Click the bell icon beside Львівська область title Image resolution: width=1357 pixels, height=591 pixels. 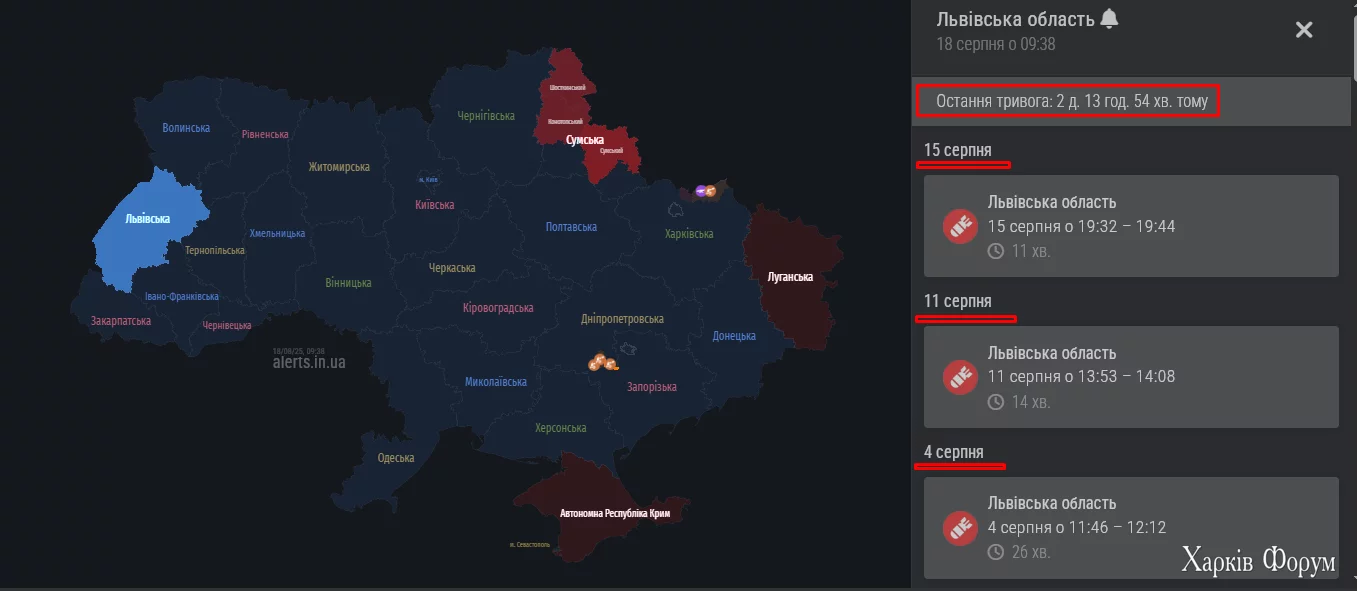point(1109,19)
